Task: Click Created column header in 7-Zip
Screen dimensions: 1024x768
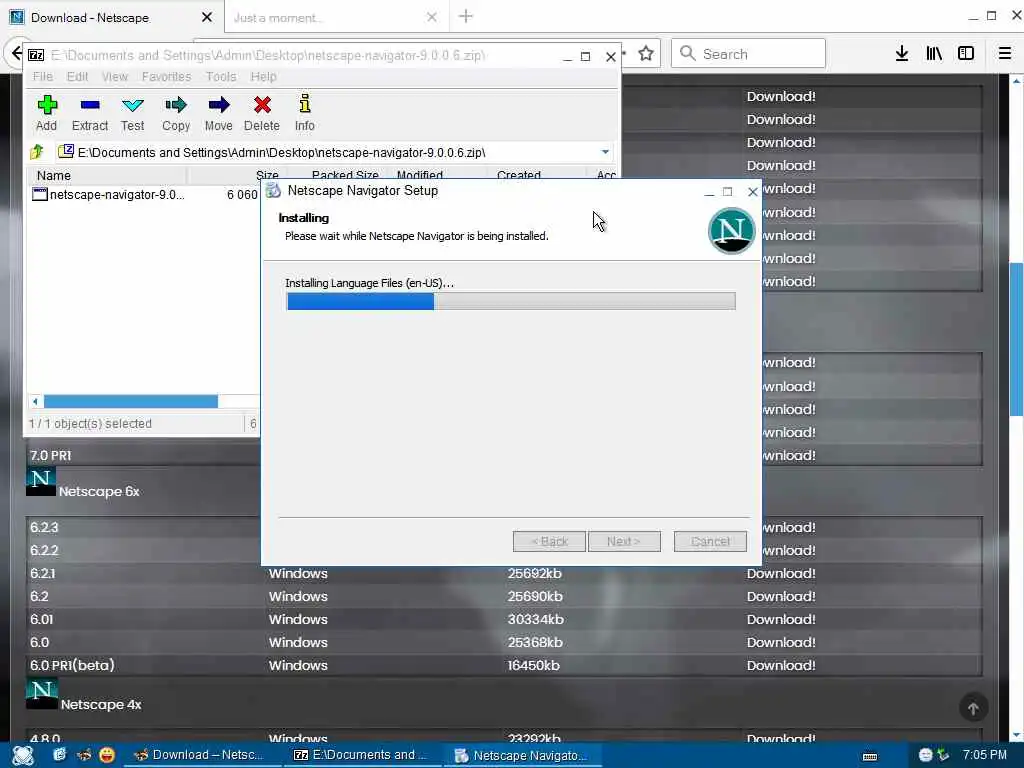Action: [x=519, y=175]
